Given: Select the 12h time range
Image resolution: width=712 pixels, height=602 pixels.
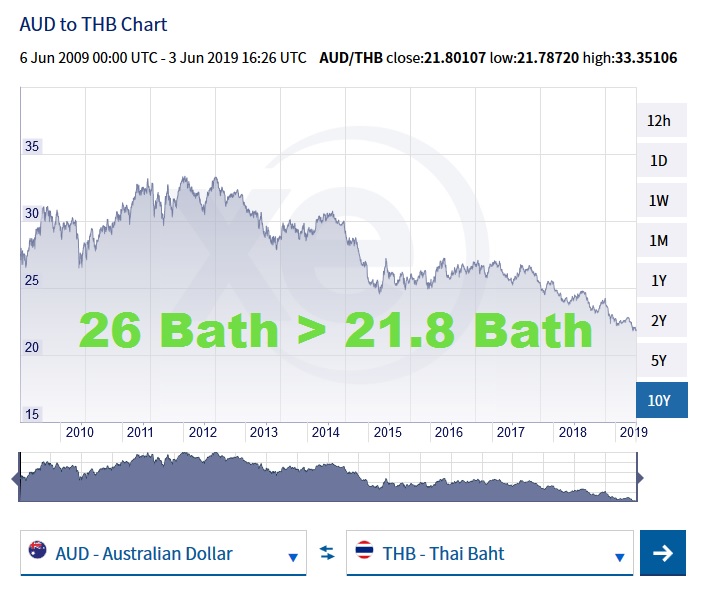Looking at the screenshot, I should [658, 121].
